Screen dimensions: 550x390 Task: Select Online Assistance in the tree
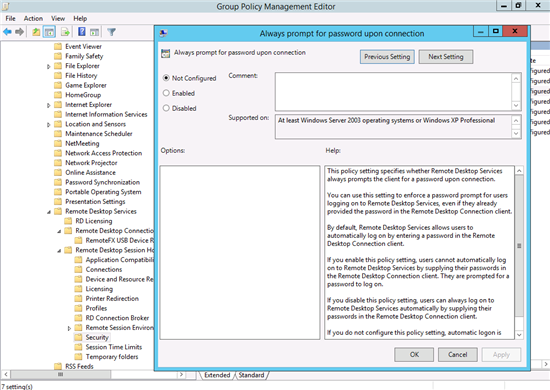click(90, 172)
